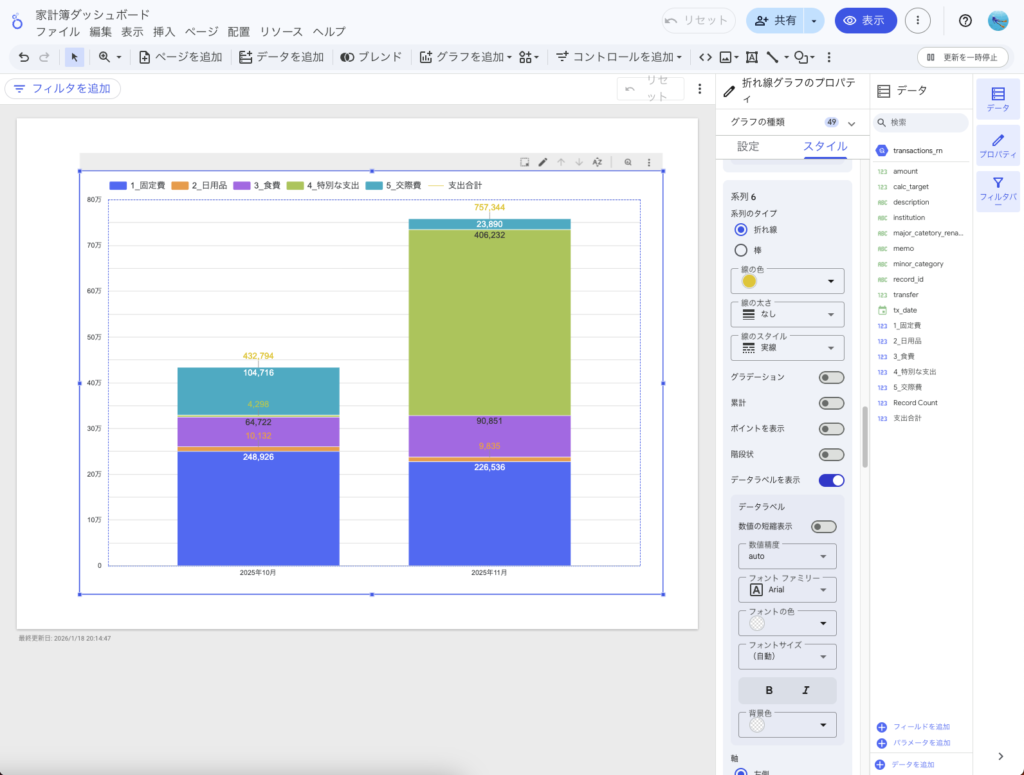Click the 共有 share button

click(775, 20)
